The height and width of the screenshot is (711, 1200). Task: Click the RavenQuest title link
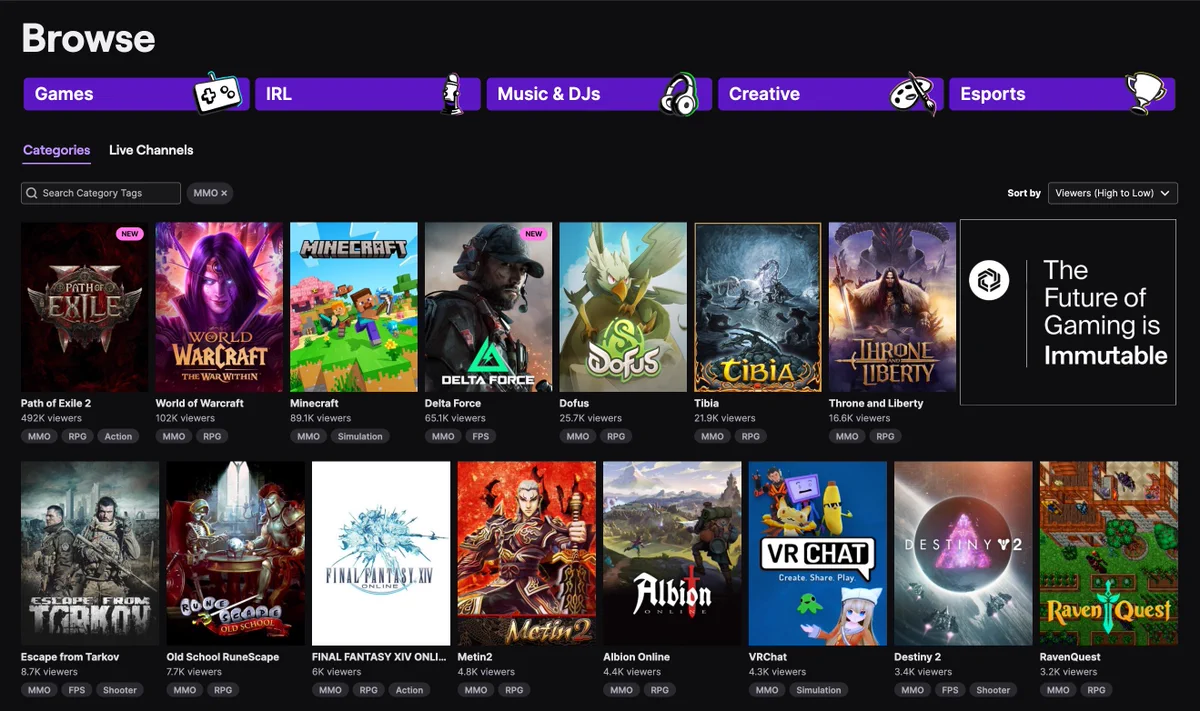tap(1070, 657)
